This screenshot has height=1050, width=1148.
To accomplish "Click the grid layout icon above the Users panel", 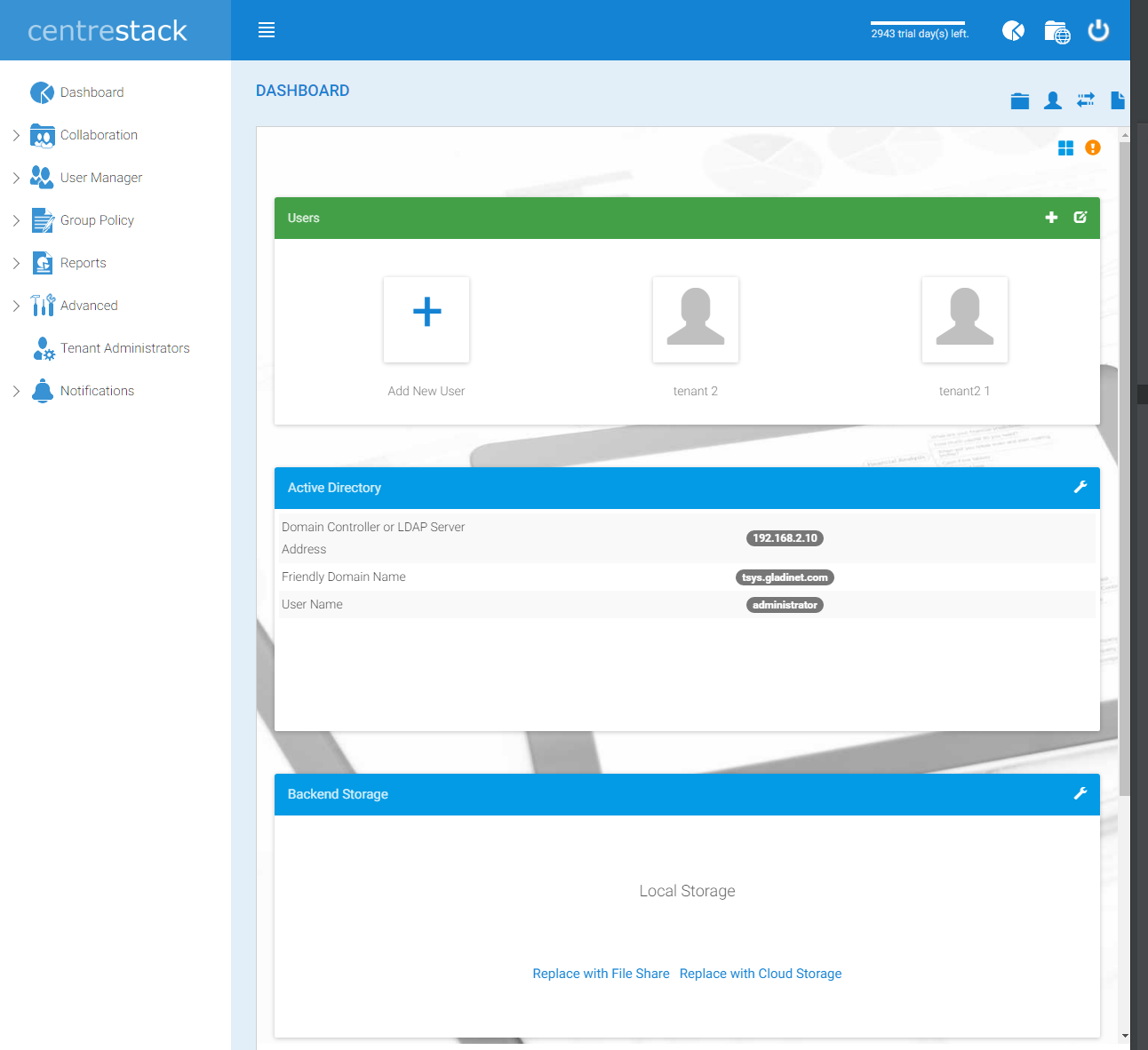I will tap(1065, 147).
